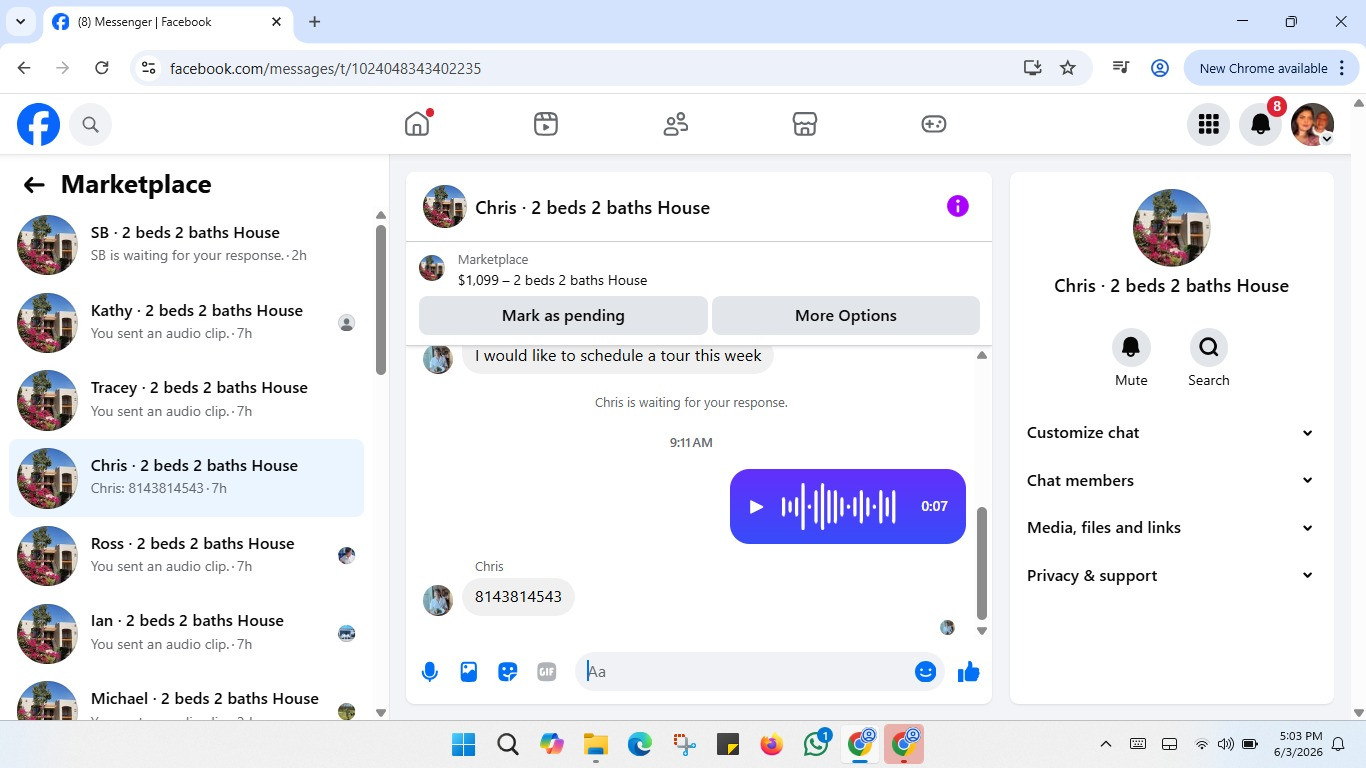
Task: Play the 0:07 audio clip
Action: (756, 507)
